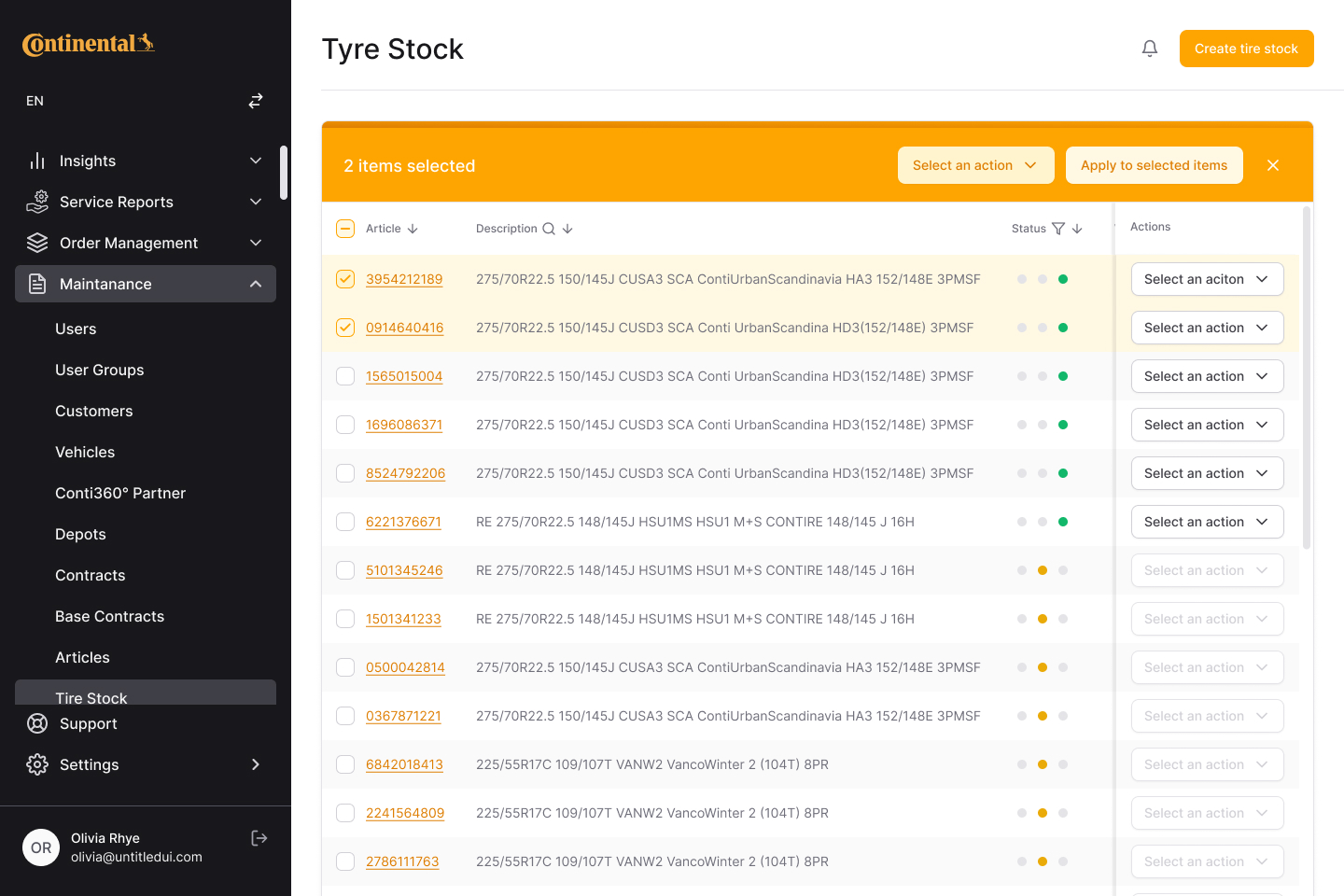Expand the Order Management chevron

tap(256, 243)
